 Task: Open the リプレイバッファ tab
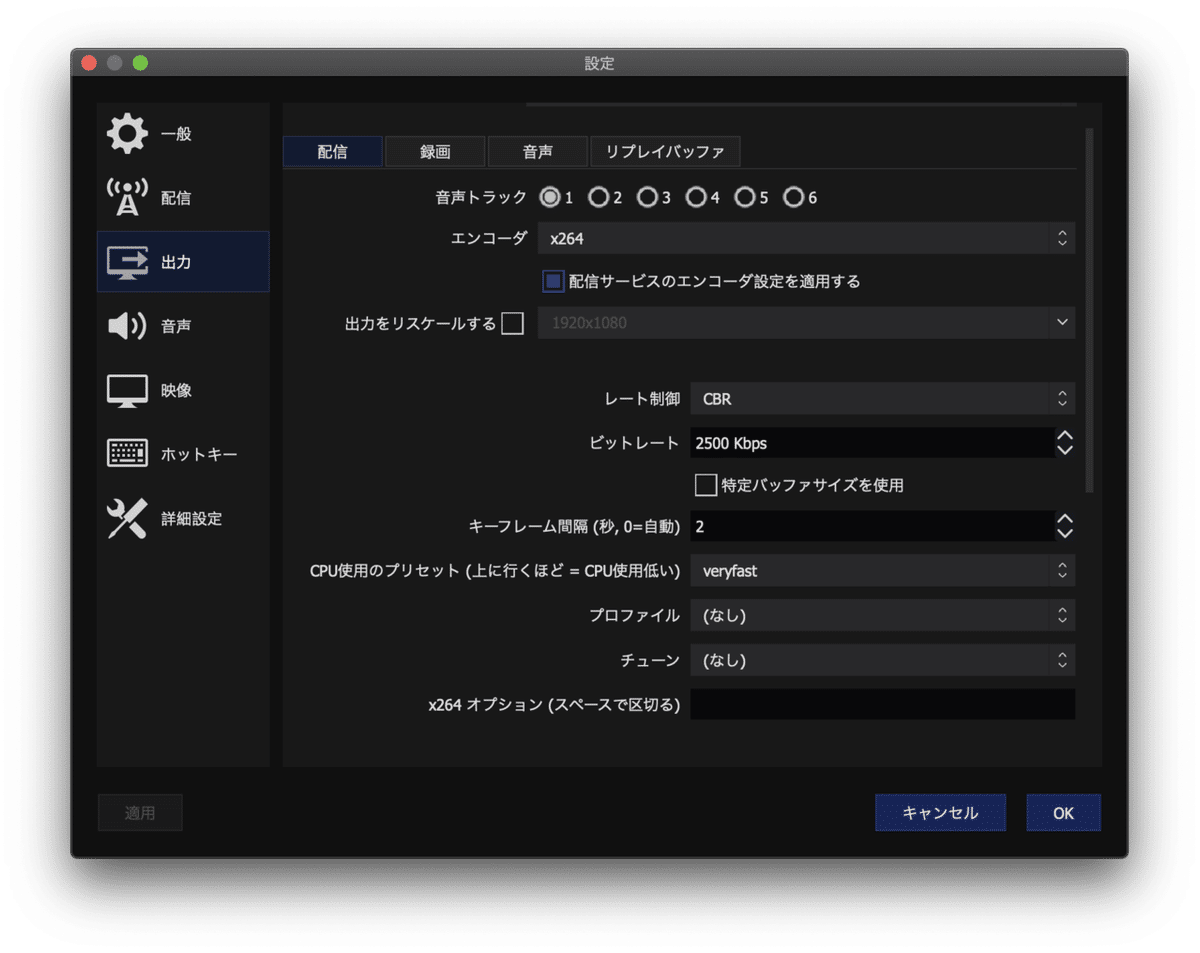(665, 151)
